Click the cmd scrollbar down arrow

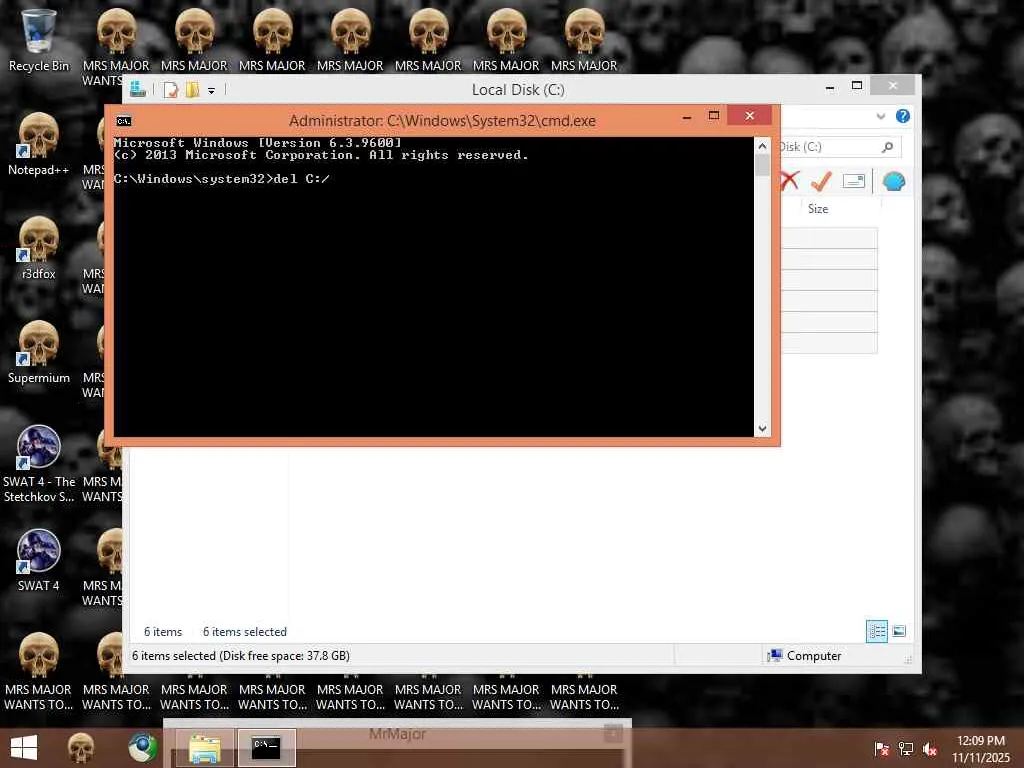[762, 428]
